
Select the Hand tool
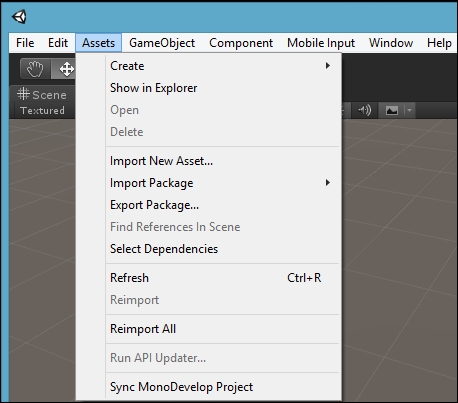tap(35, 69)
